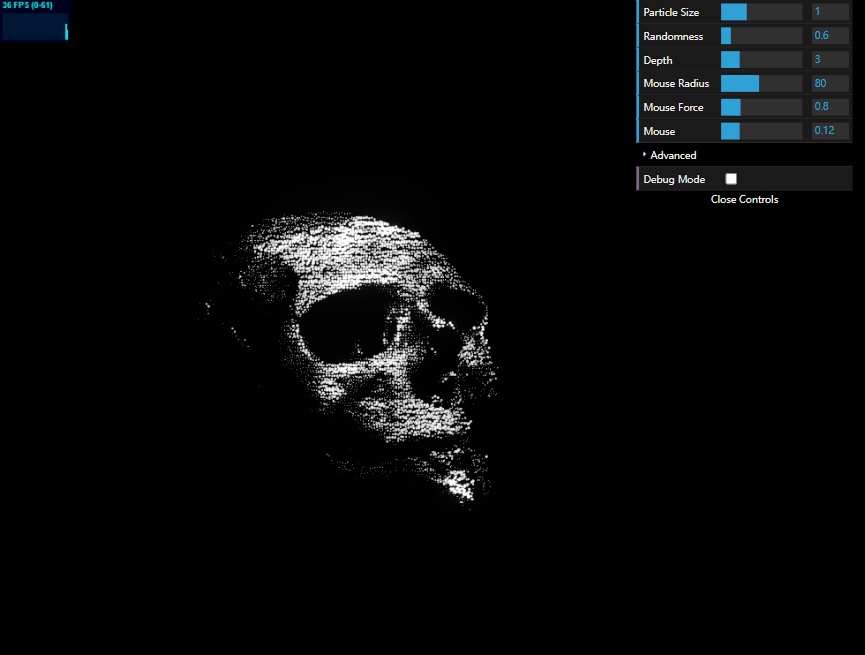Adjust the Mouse Radius slider

tap(761, 83)
